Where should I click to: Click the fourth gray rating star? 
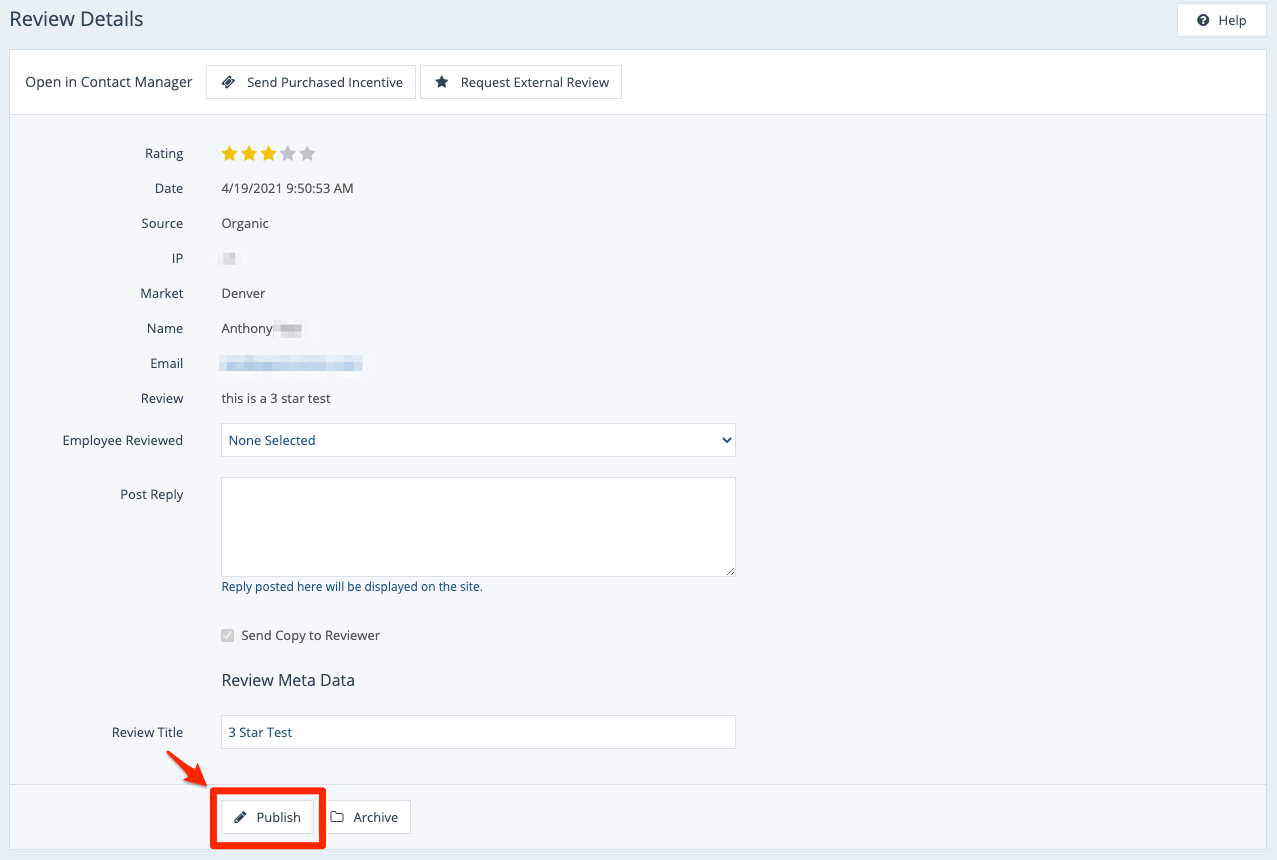(x=288, y=154)
